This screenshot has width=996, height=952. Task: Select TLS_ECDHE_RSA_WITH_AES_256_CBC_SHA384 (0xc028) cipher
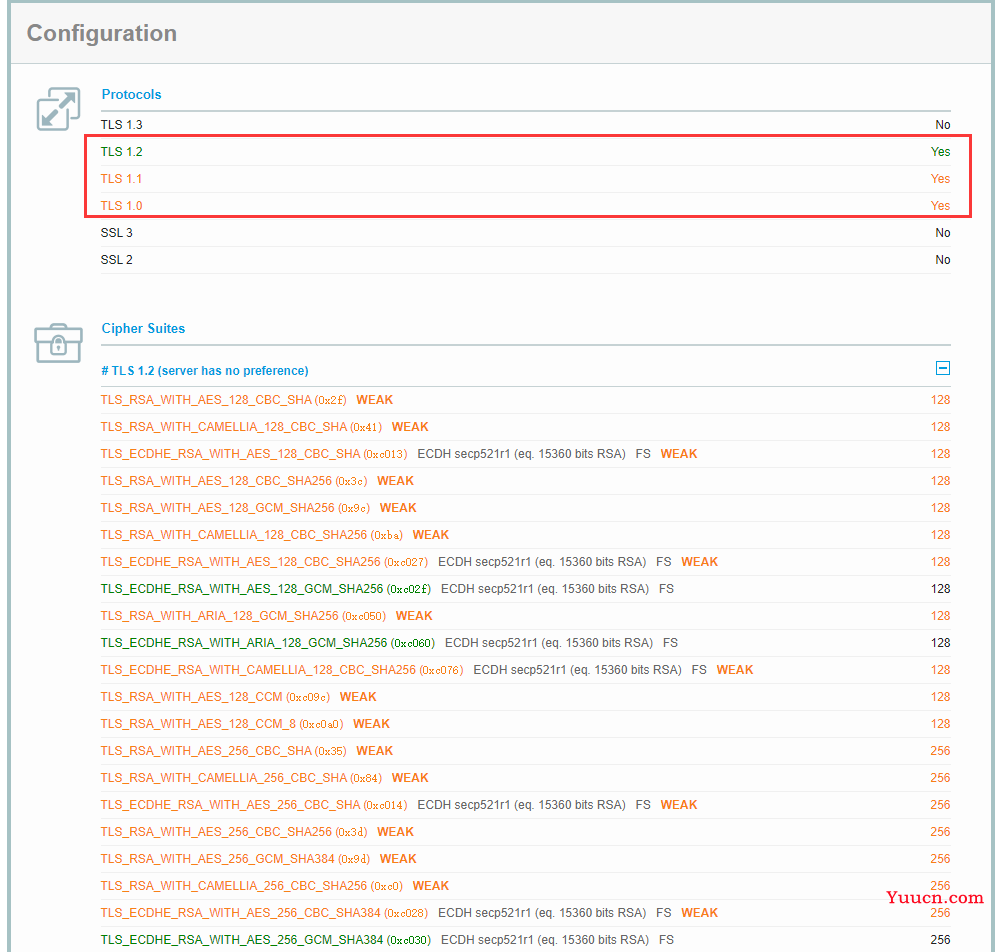pos(264,913)
